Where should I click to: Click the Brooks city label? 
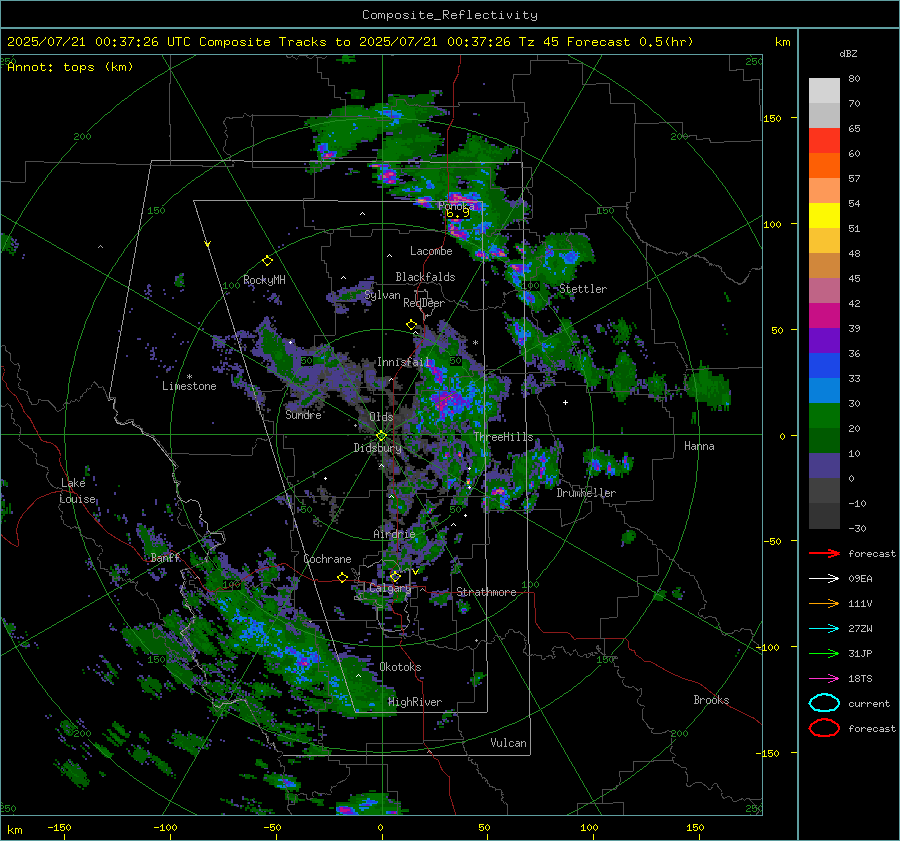(x=711, y=700)
